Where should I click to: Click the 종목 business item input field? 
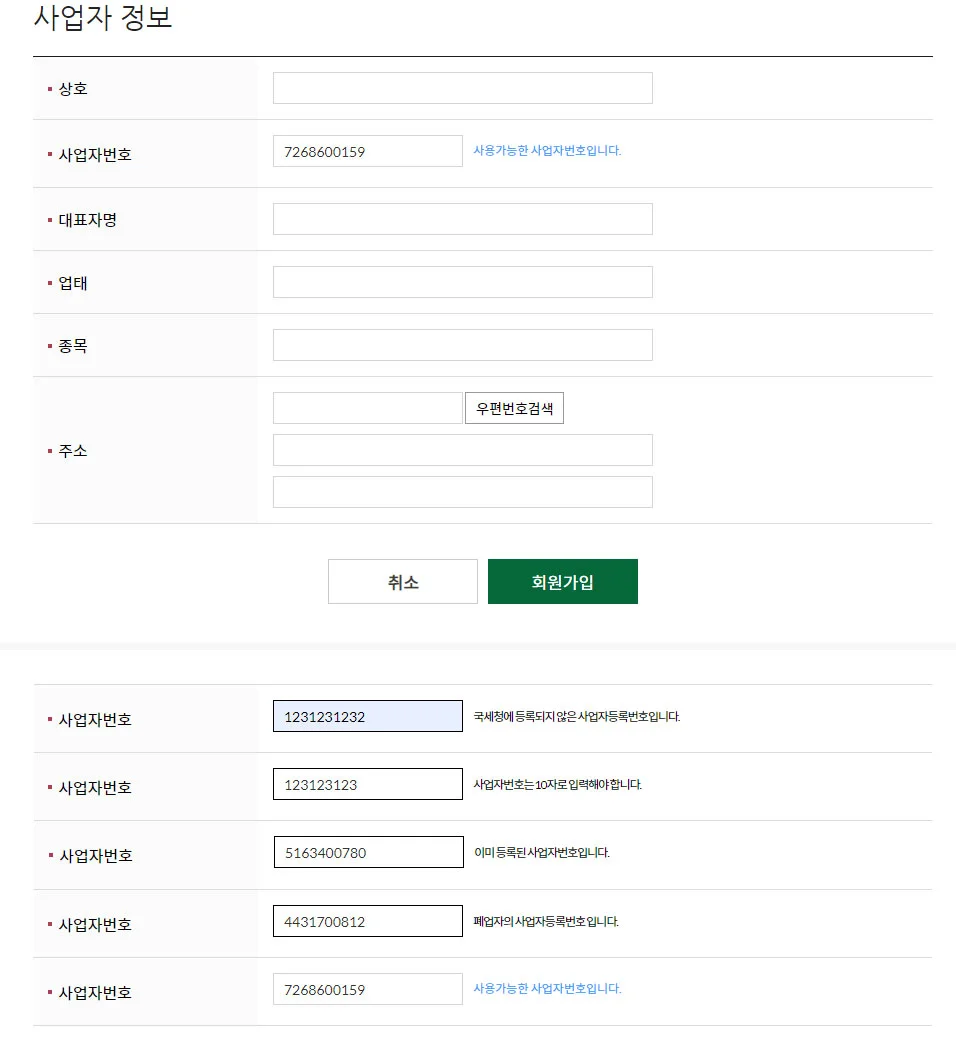[x=462, y=344]
